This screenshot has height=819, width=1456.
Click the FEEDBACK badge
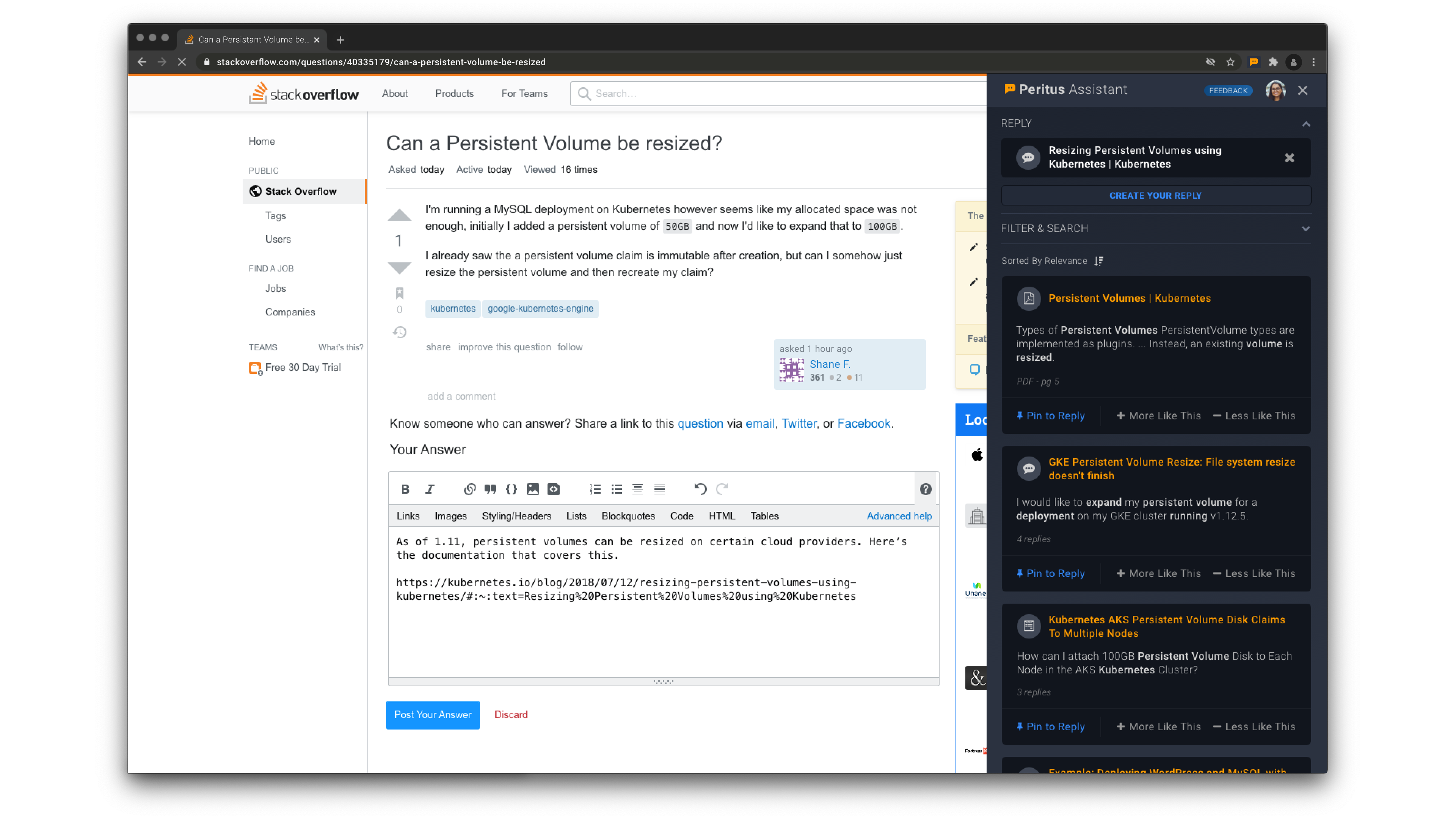point(1228,91)
